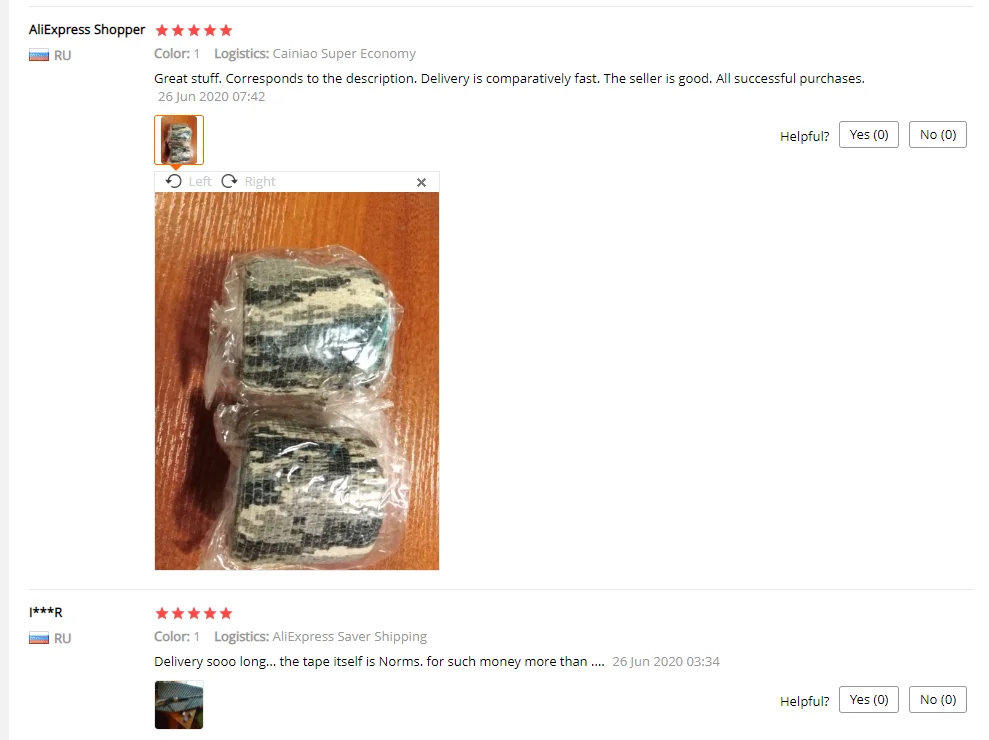Click the 'Right' rotate label

click(x=260, y=182)
